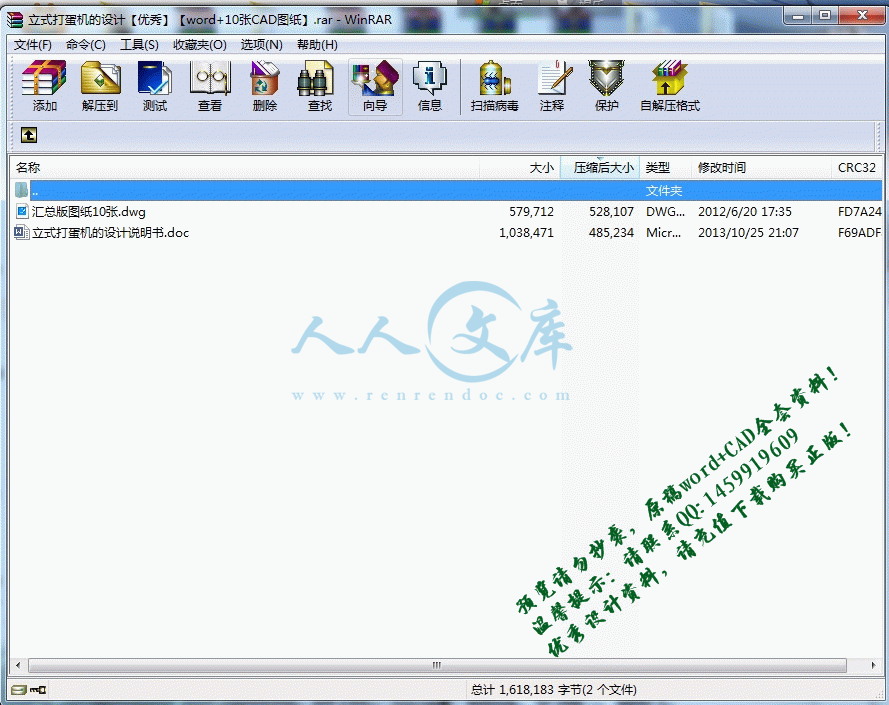Click date 2012/6/20 17:35

(x=744, y=212)
